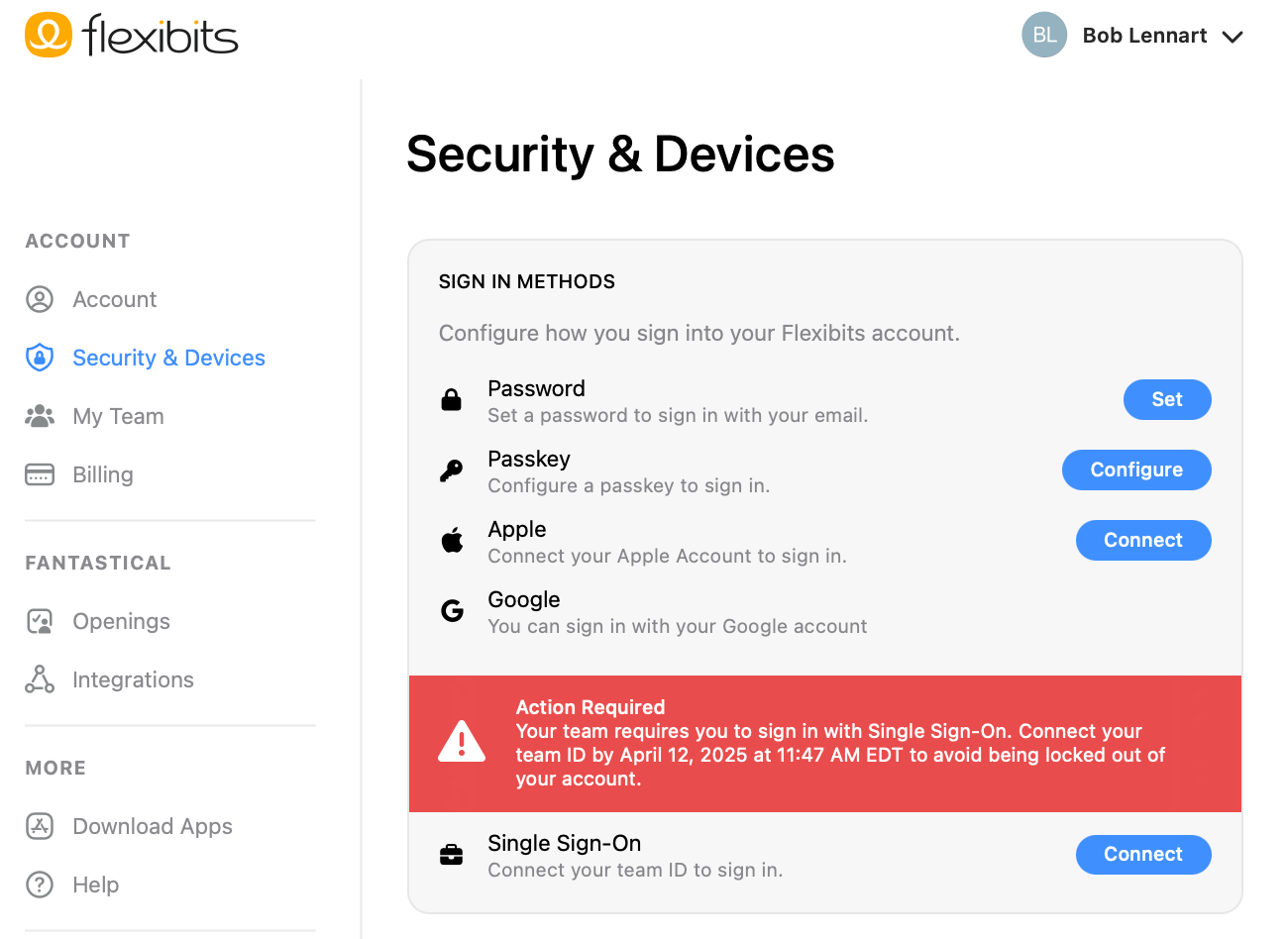Image resolution: width=1288 pixels, height=939 pixels.
Task: Connect Single Sign-On team ID
Action: pos(1142,854)
